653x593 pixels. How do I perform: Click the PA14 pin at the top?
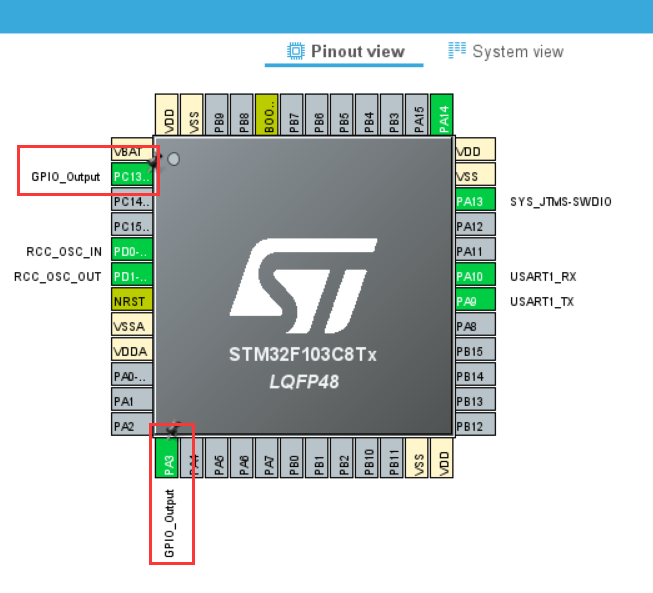[442, 114]
